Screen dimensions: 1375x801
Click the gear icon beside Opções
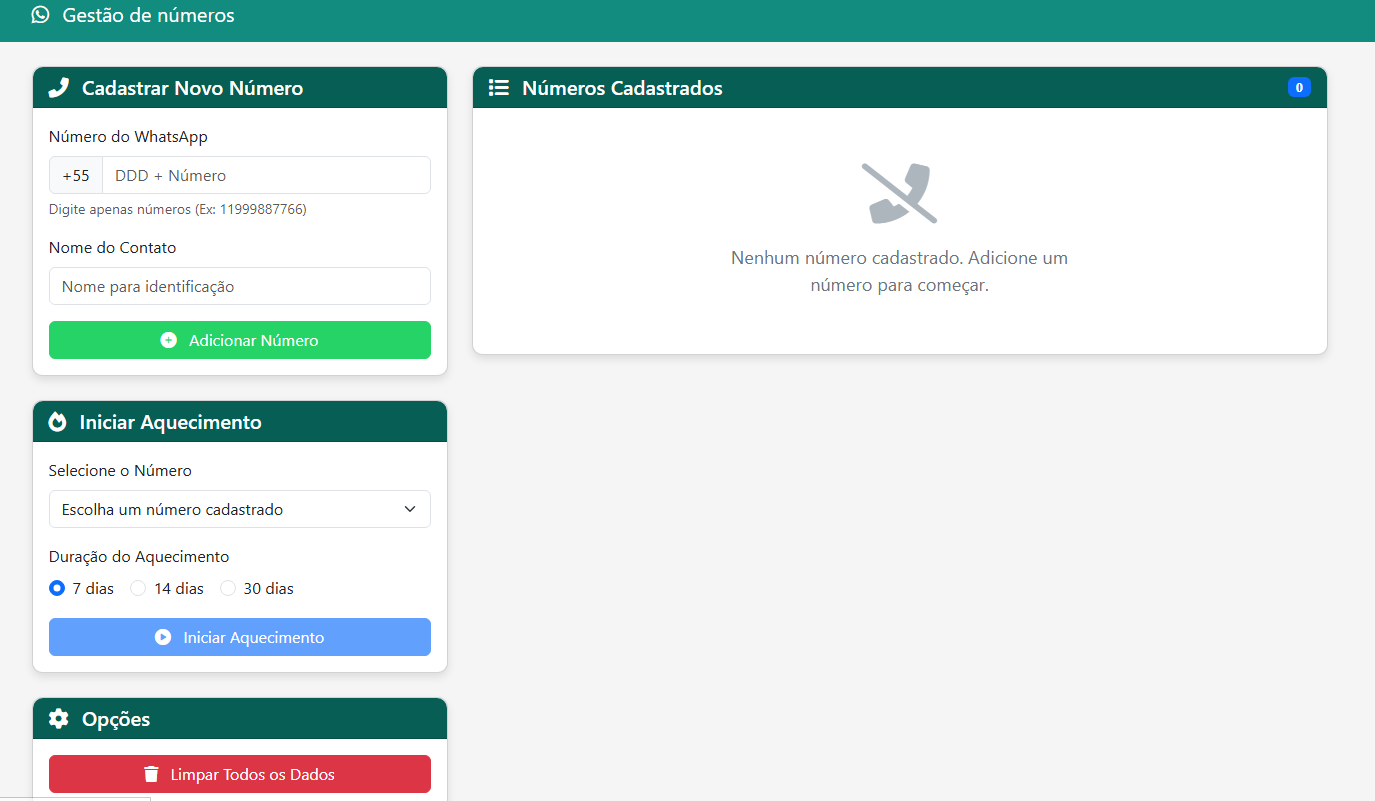pos(59,719)
